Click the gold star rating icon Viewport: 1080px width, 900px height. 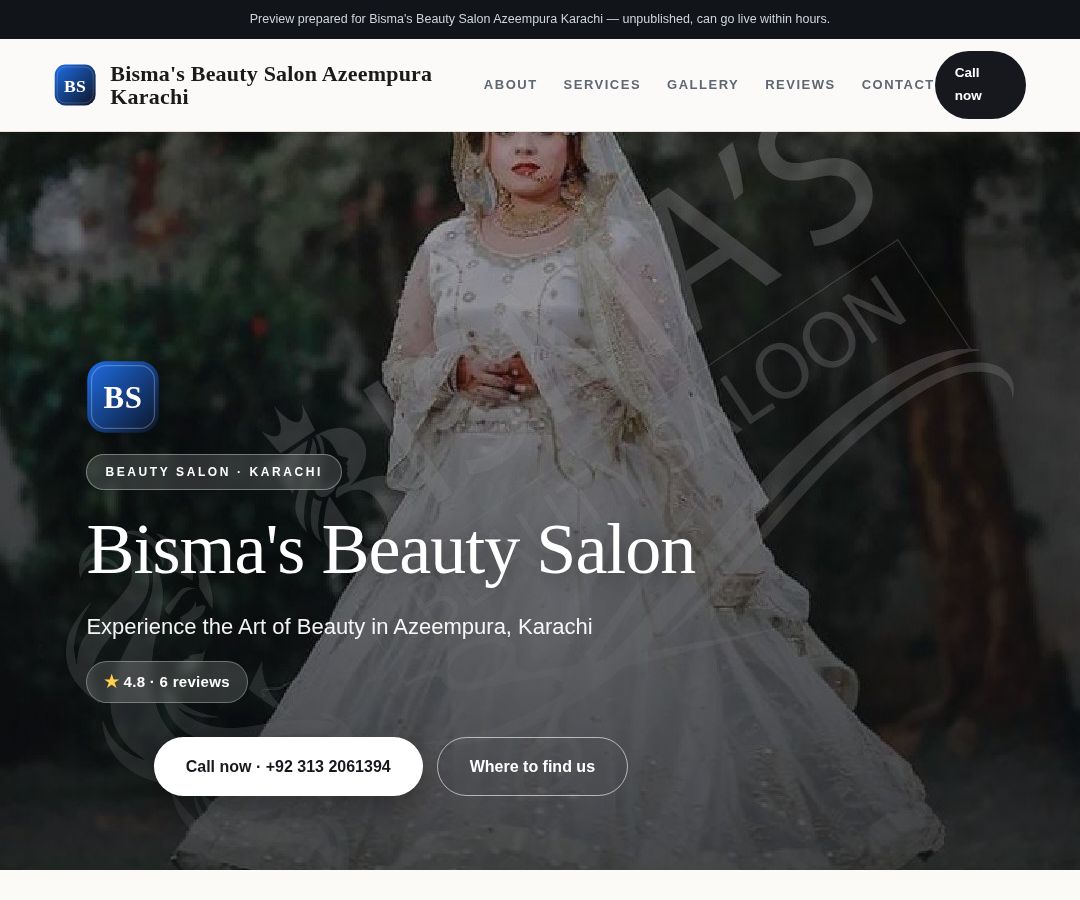pos(112,682)
